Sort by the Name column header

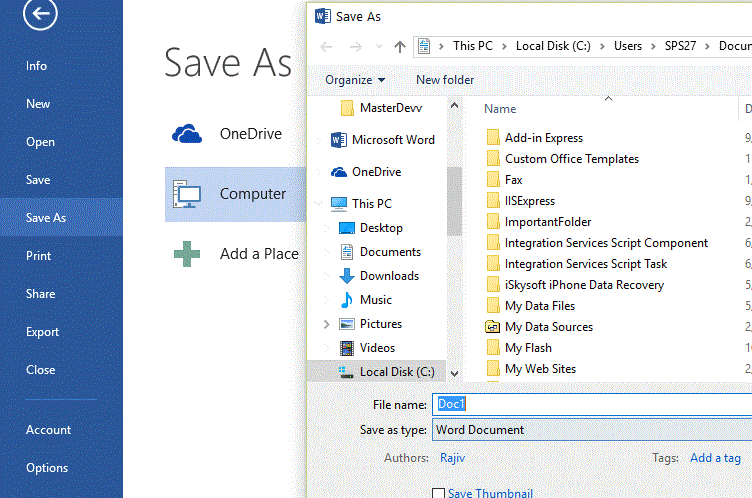pos(500,109)
